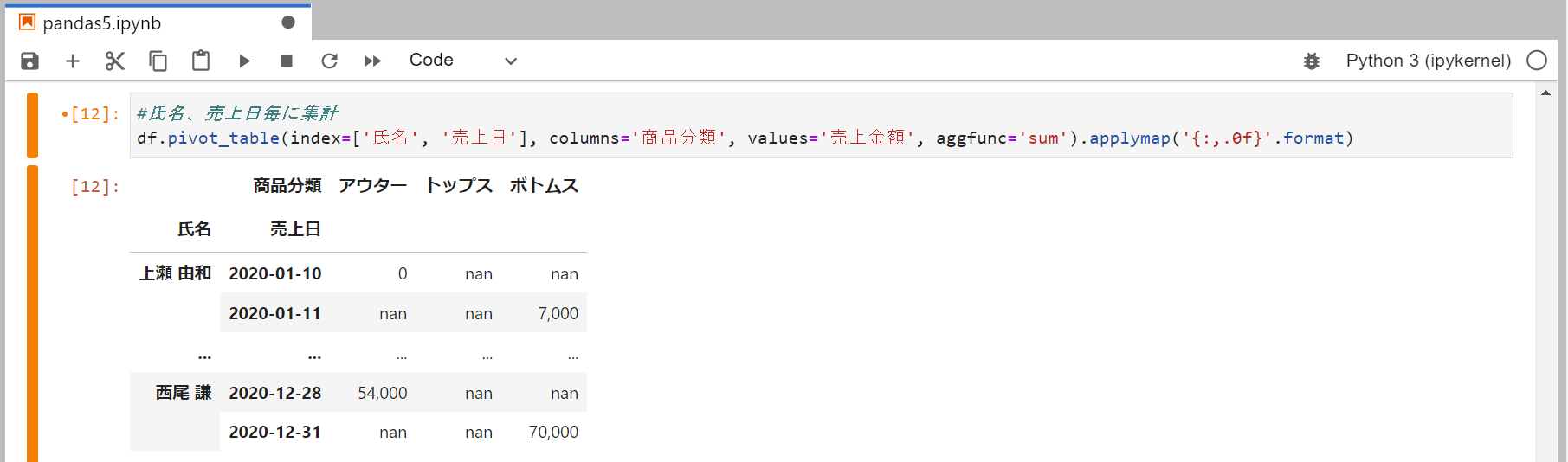Click the pandas5.ipynb notebook file icon
Screen dimensions: 1568x462
(x=27, y=22)
